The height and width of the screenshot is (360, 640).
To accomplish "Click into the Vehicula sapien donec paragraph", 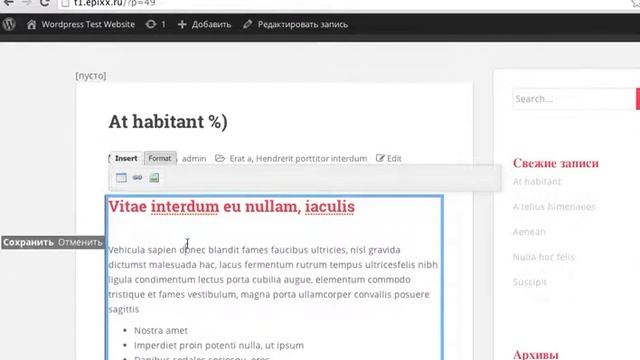I will [273, 279].
